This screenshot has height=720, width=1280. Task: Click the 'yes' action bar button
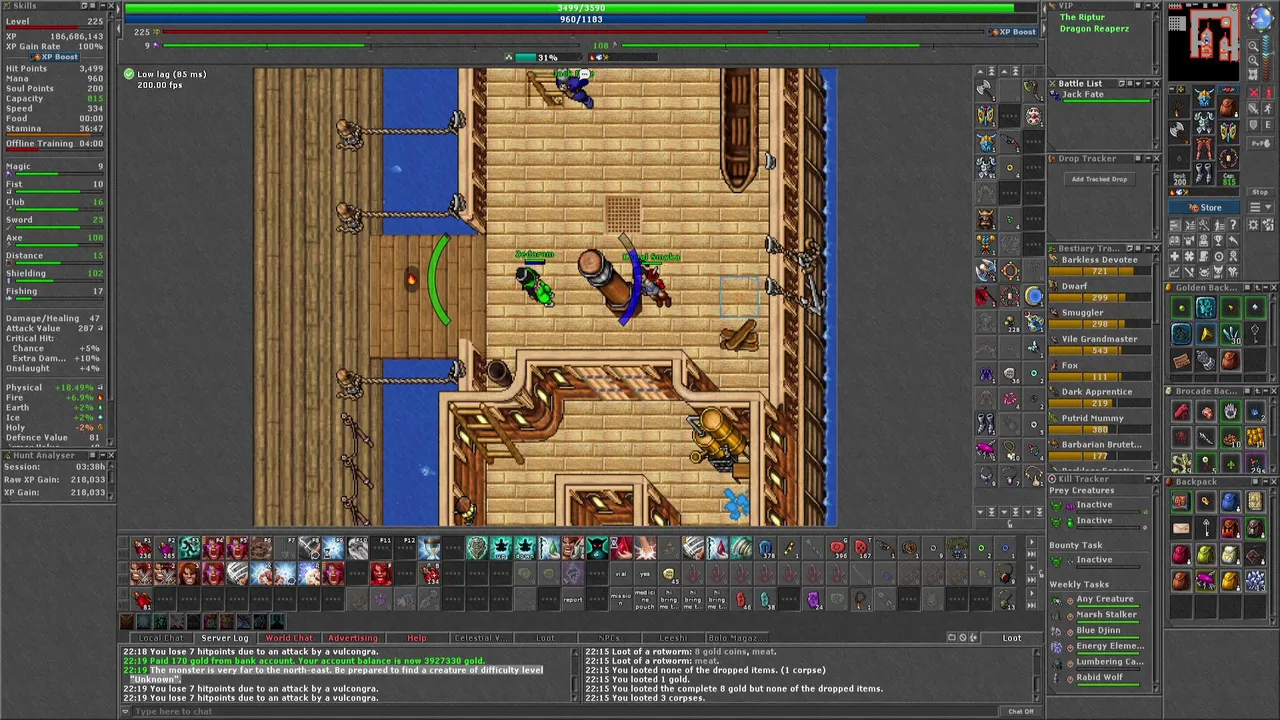(644, 574)
